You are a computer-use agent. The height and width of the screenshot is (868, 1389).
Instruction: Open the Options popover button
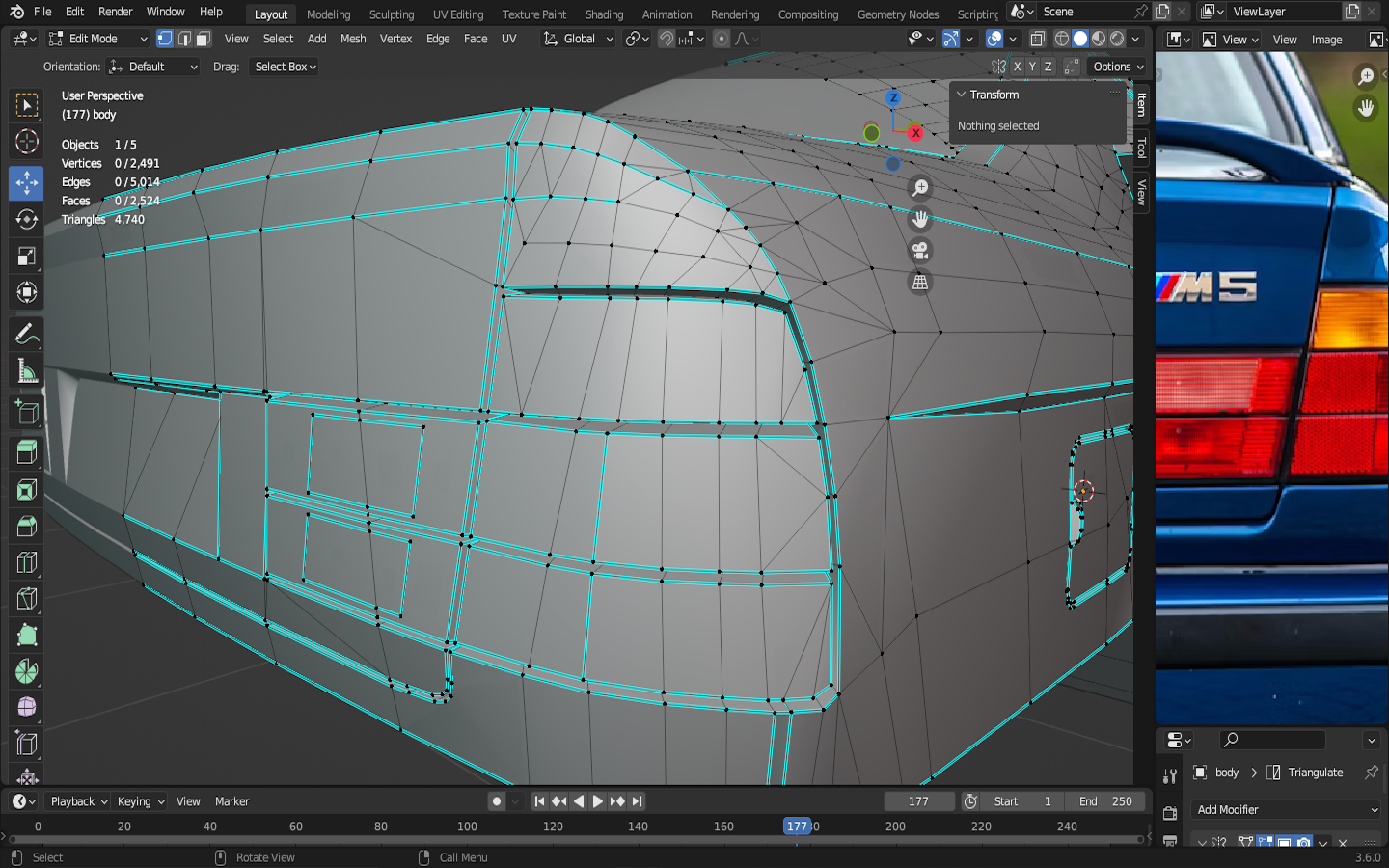1118,67
